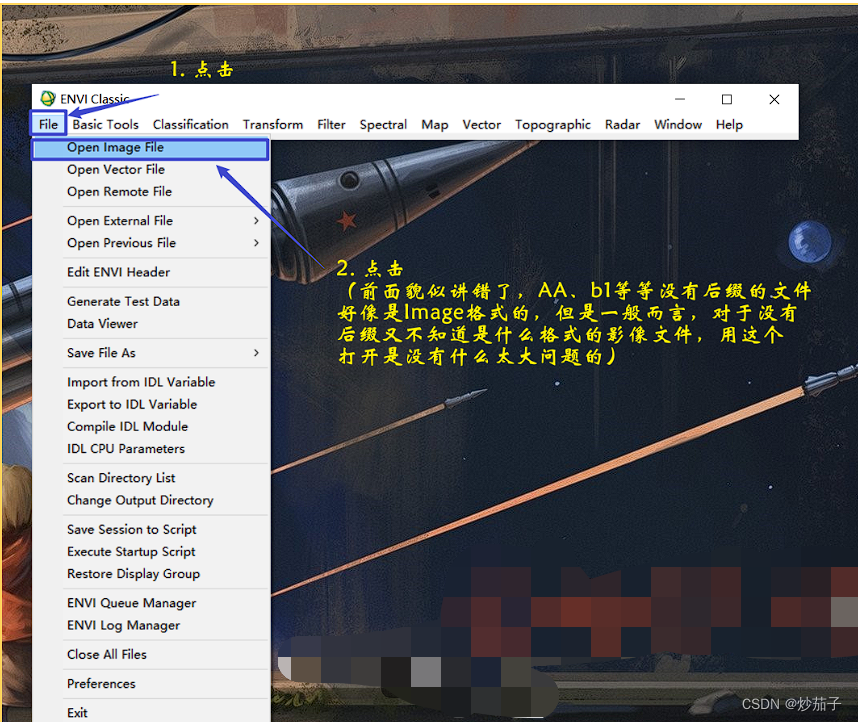Screen dimensions: 858x722
Task: Choose Scan Directory List
Action: (x=150, y=478)
